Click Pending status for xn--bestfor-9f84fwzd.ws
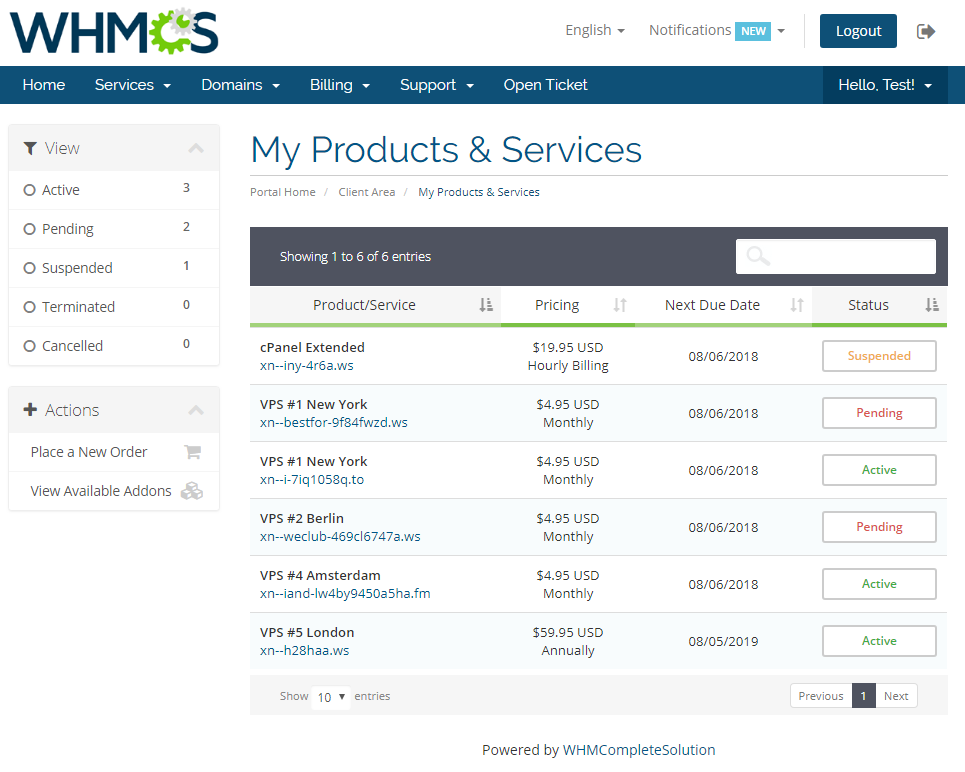The image size is (965, 772). click(x=879, y=413)
